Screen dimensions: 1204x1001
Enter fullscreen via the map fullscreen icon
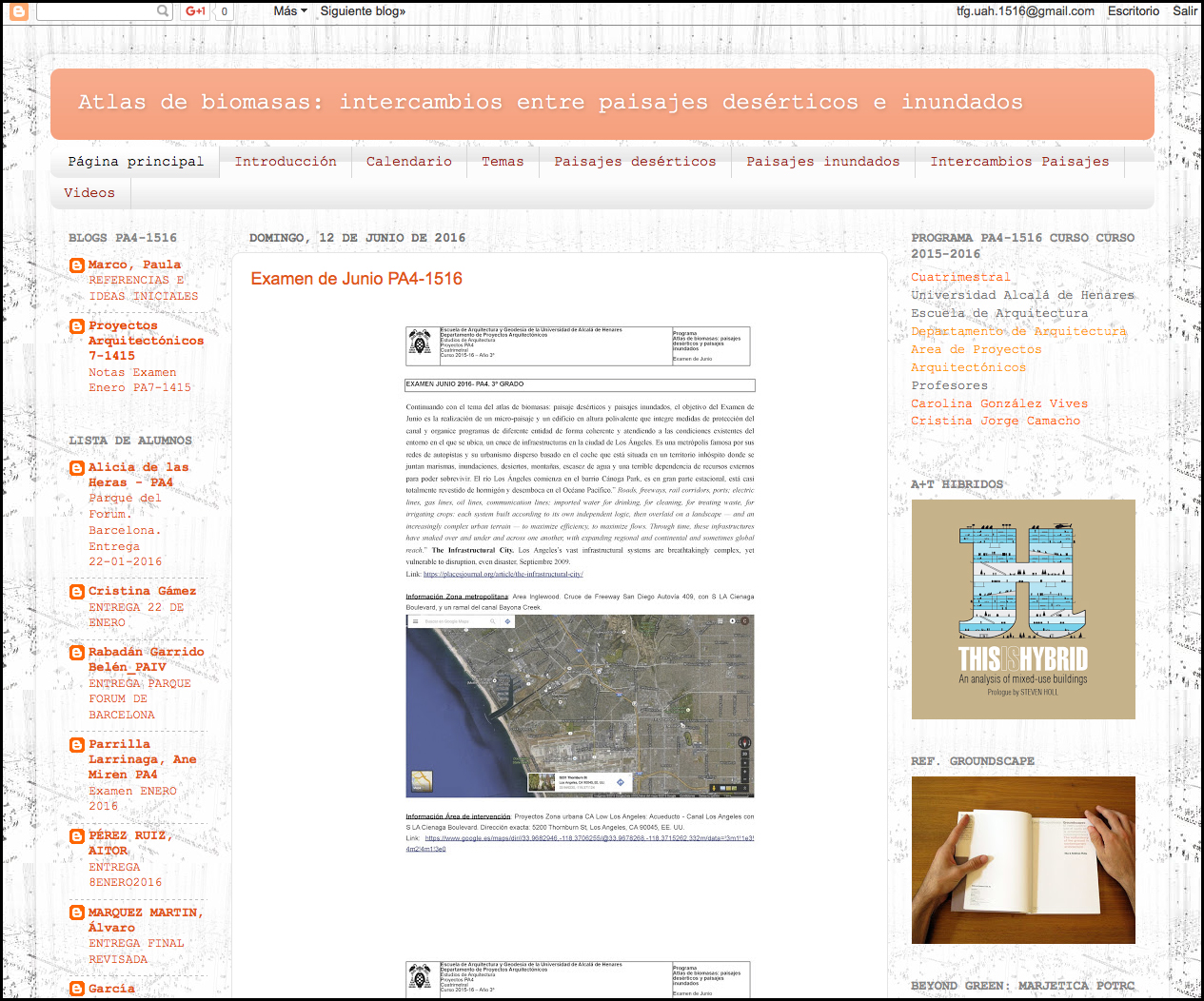point(744,787)
